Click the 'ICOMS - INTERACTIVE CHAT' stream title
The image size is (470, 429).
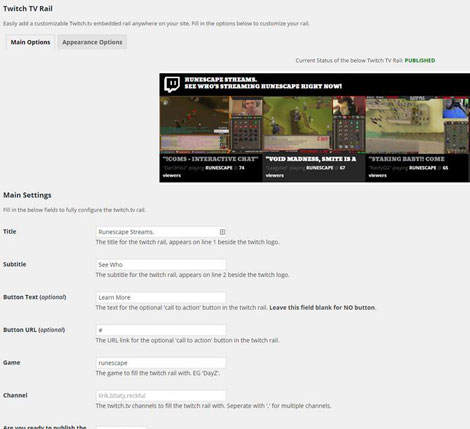(x=210, y=159)
